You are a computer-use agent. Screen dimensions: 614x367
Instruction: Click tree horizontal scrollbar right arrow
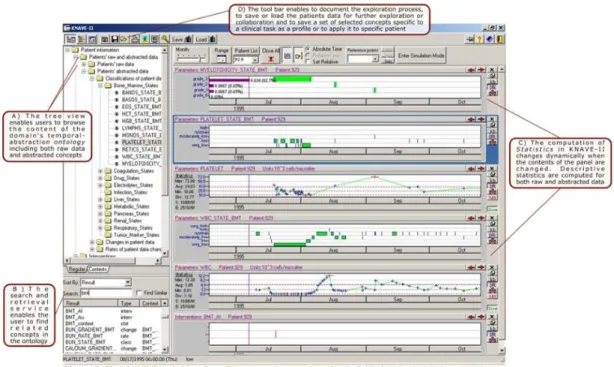(158, 260)
